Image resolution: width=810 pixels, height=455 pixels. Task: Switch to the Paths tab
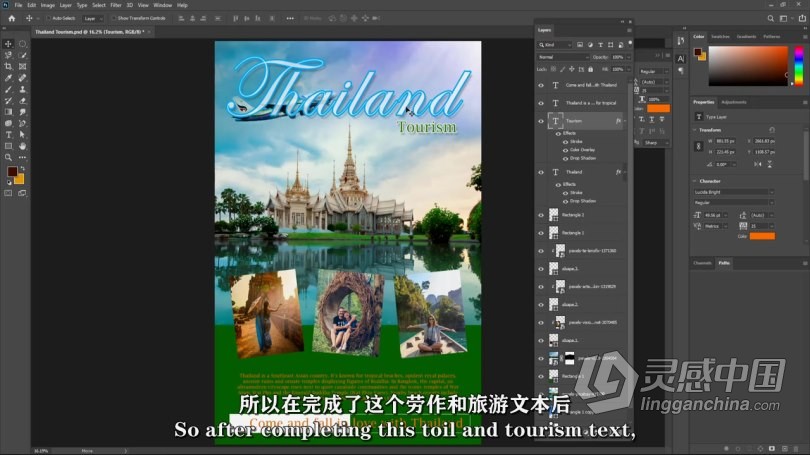(724, 263)
